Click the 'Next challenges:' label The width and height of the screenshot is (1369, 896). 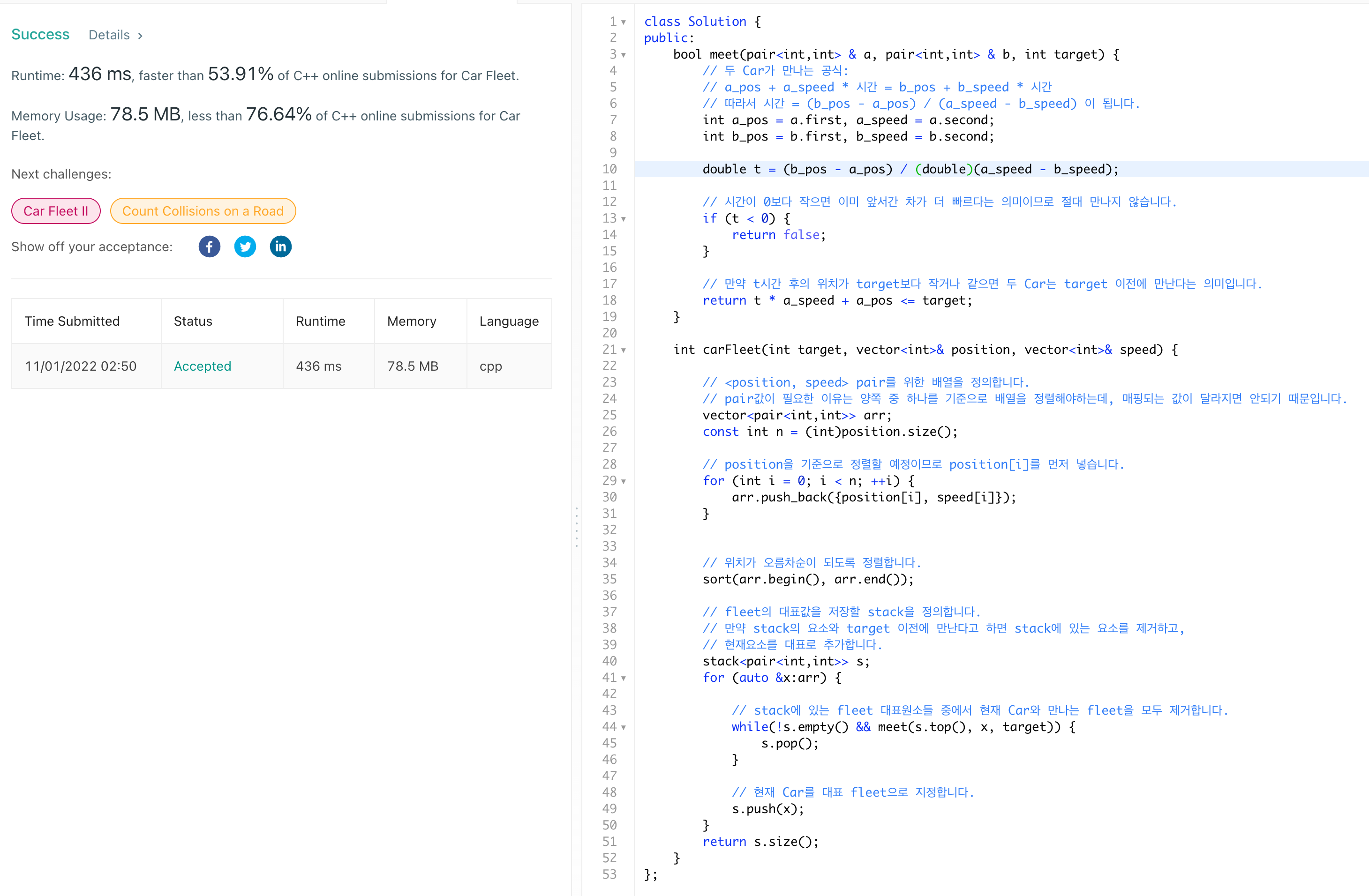click(61, 174)
